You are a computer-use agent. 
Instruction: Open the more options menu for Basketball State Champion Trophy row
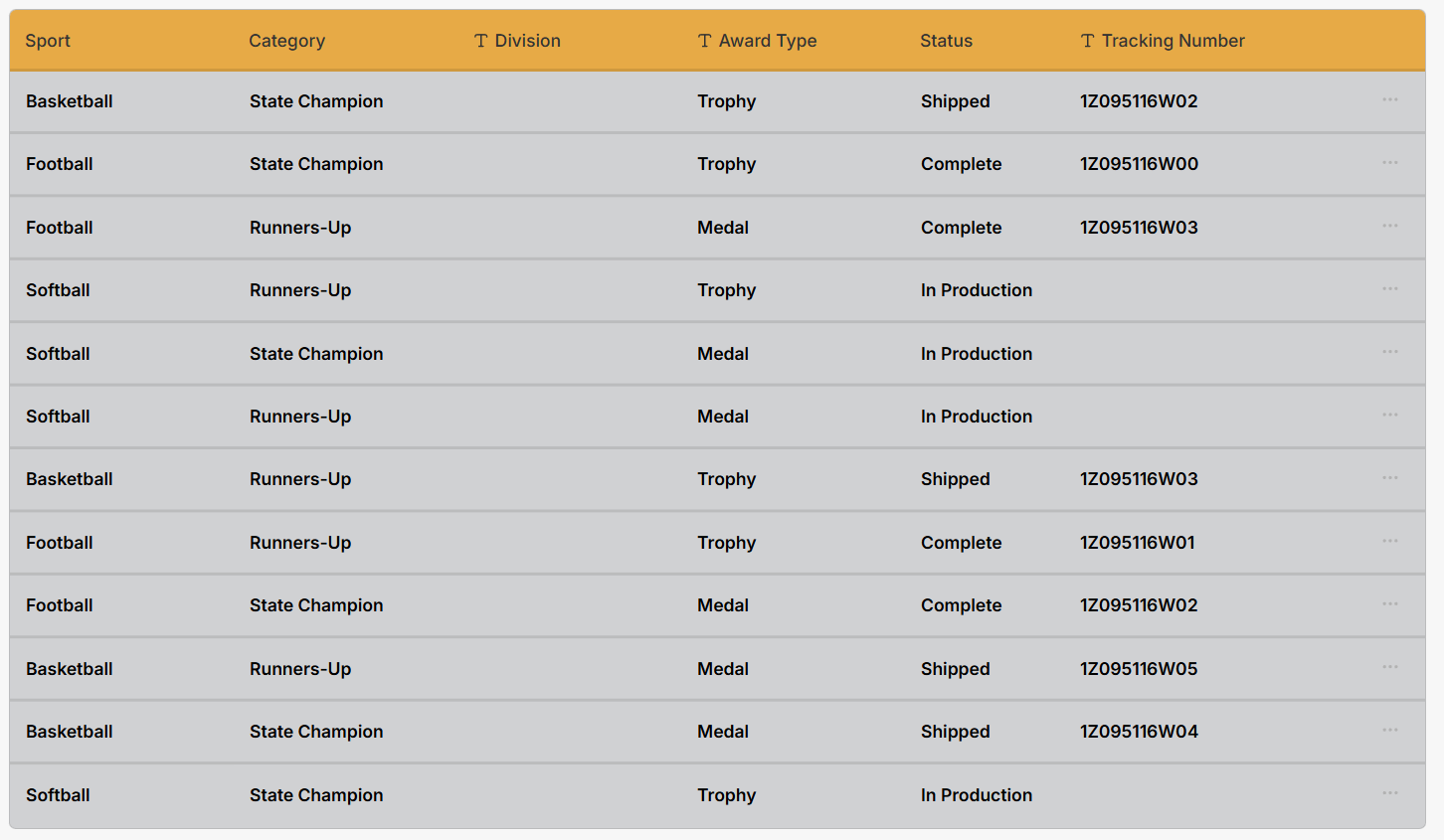point(1389,100)
